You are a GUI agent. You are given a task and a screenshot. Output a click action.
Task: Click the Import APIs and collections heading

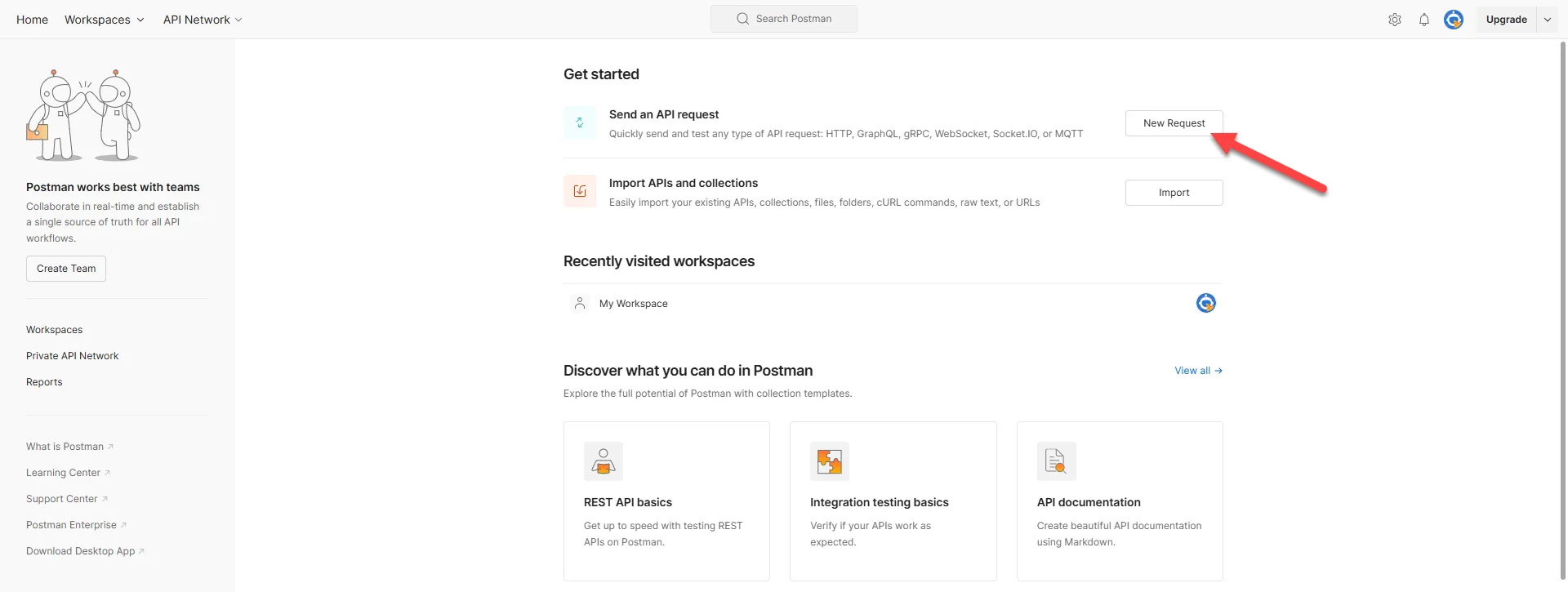tap(684, 183)
